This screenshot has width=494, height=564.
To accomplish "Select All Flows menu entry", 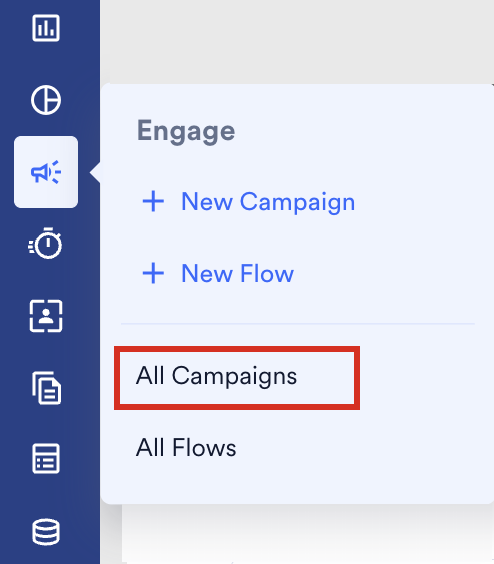I will (x=186, y=447).
